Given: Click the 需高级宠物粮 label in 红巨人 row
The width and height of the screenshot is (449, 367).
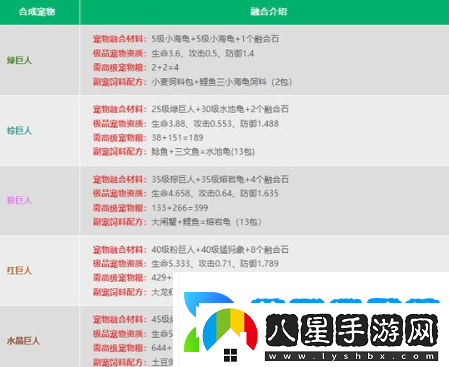Looking at the screenshot, I should coord(119,278).
